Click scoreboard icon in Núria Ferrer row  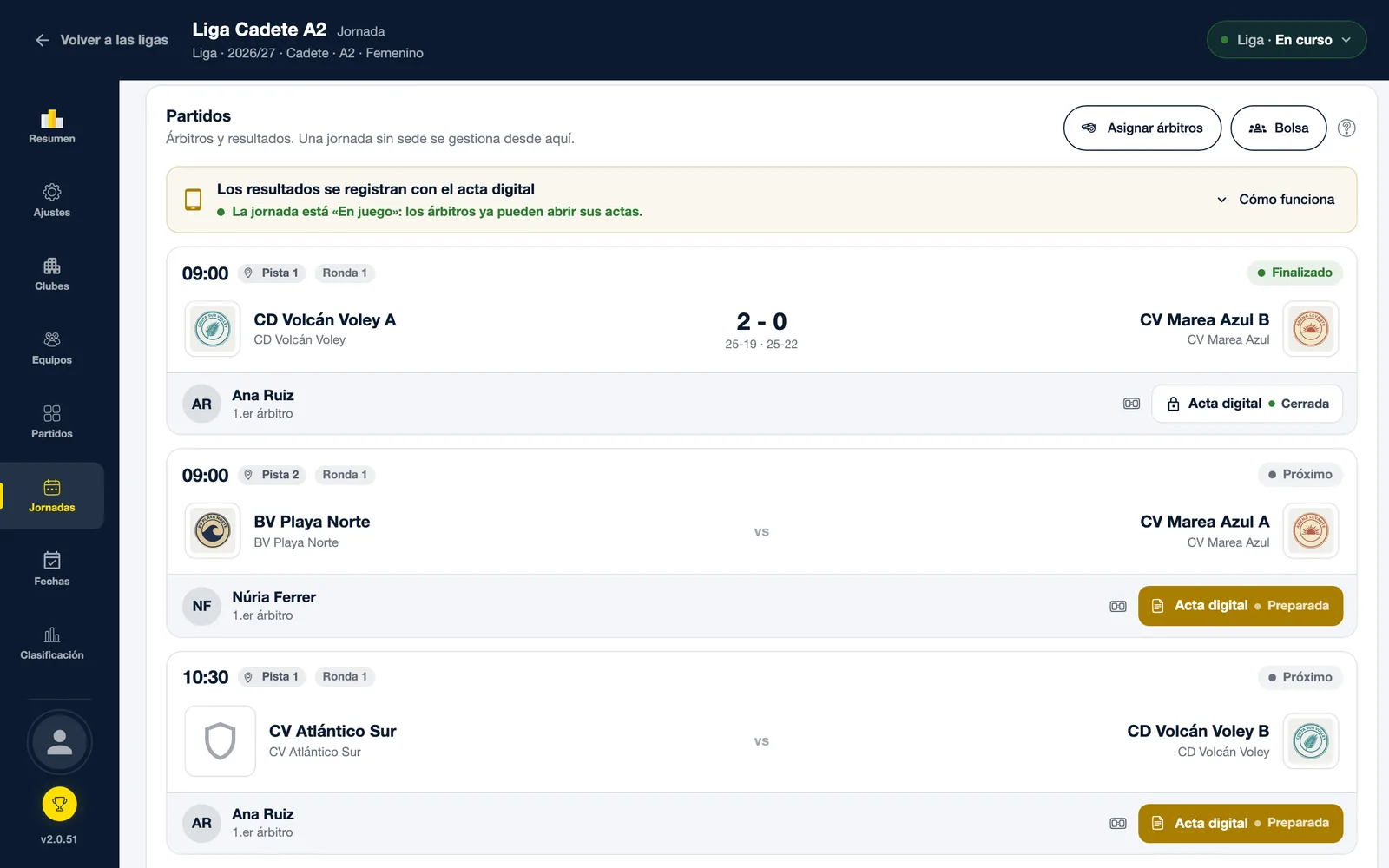click(x=1118, y=606)
